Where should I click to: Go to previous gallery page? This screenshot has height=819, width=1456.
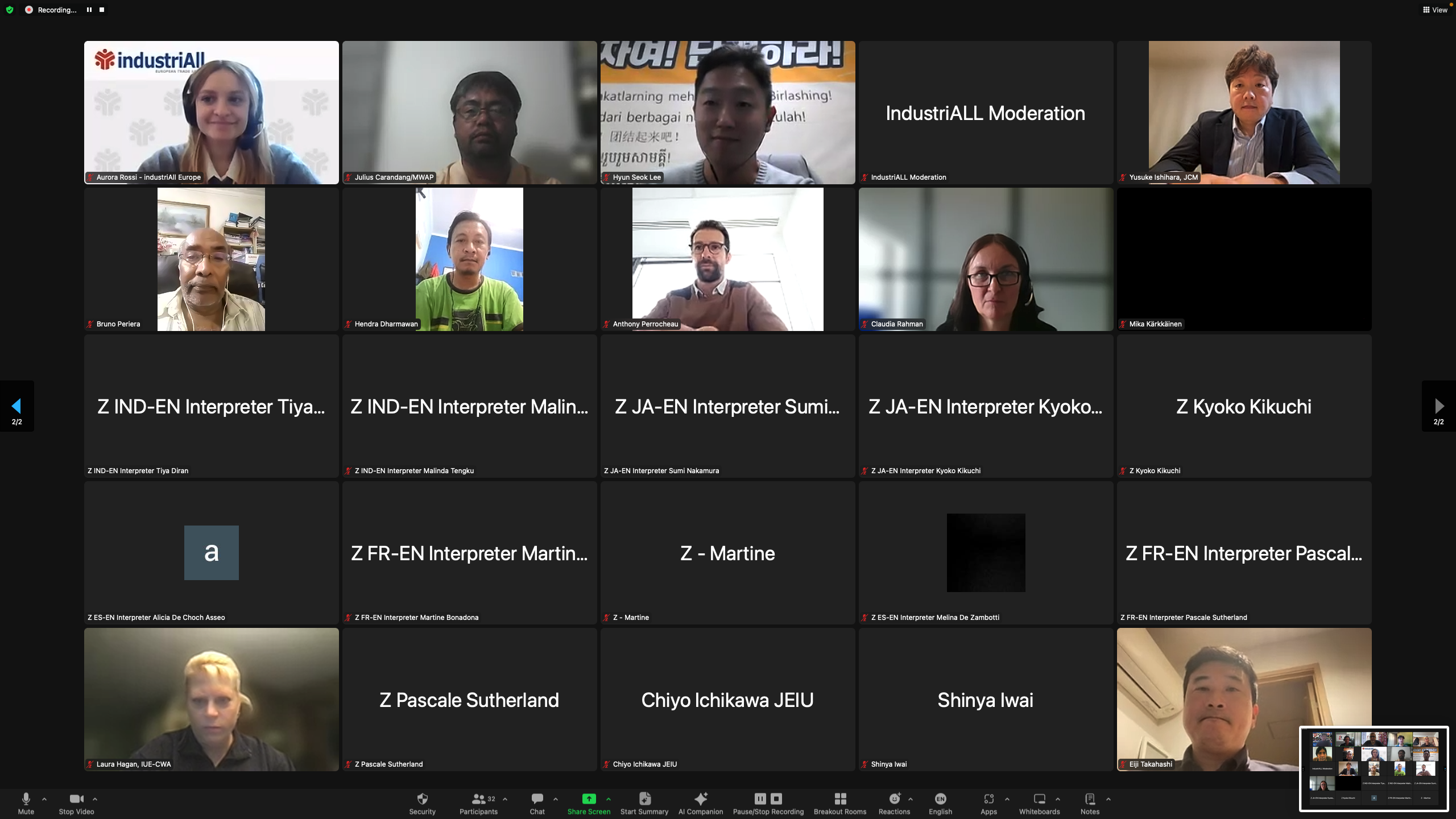[x=16, y=406]
